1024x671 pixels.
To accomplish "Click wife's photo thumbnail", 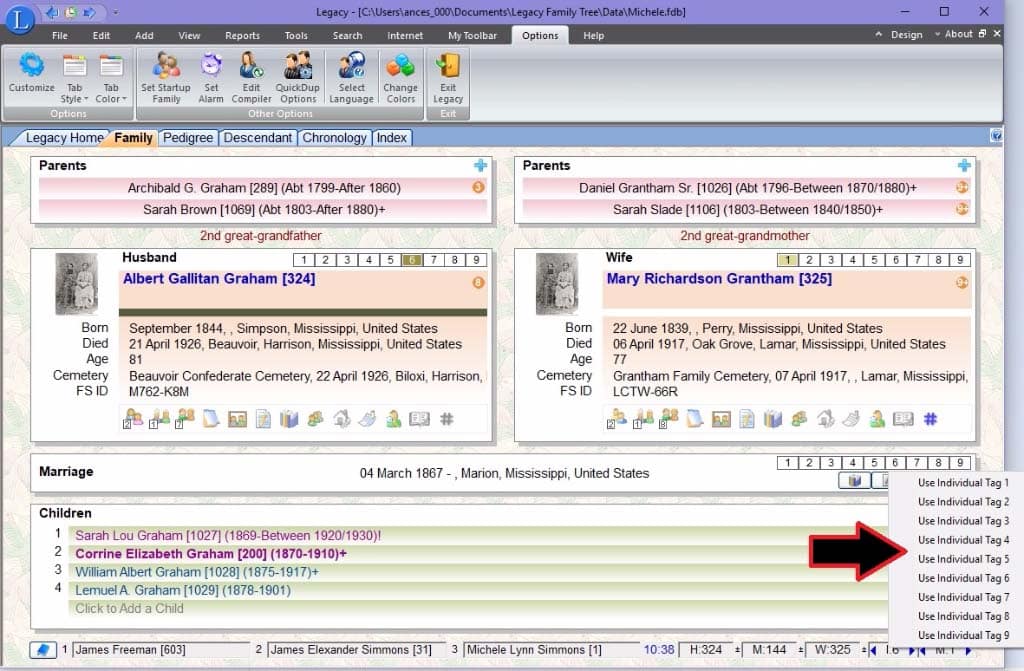I will [556, 284].
